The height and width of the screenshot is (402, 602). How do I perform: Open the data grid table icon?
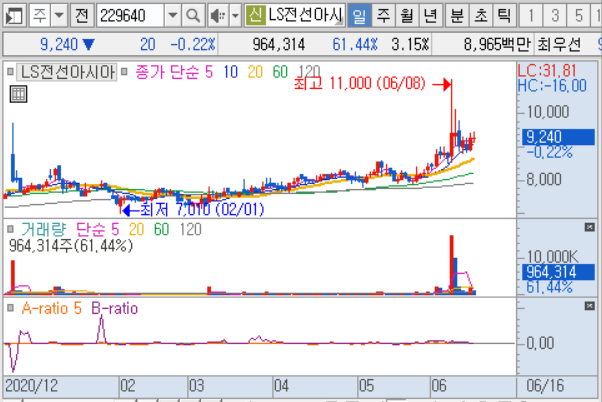18,94
